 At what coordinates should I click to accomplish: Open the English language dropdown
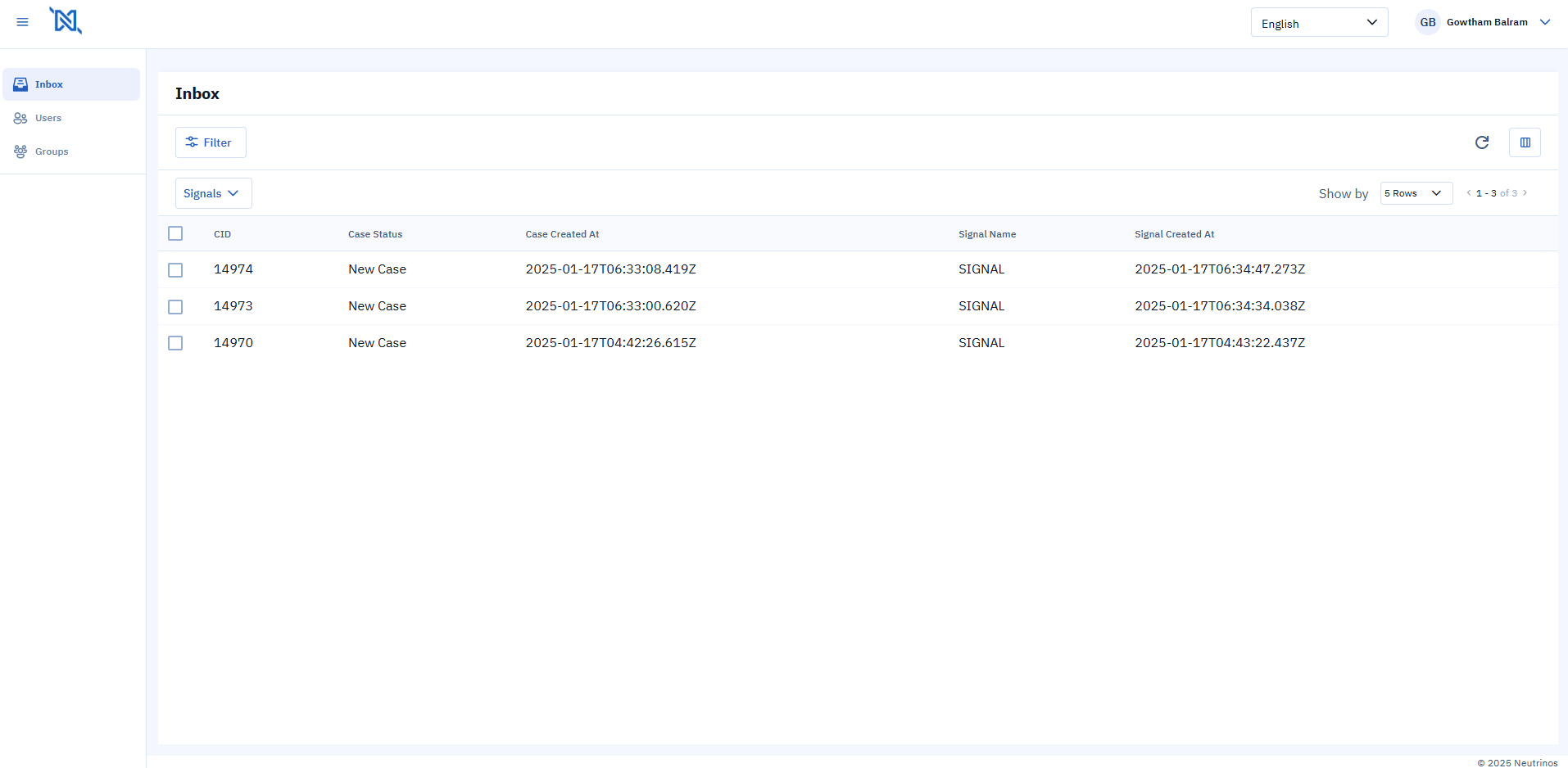click(x=1318, y=23)
